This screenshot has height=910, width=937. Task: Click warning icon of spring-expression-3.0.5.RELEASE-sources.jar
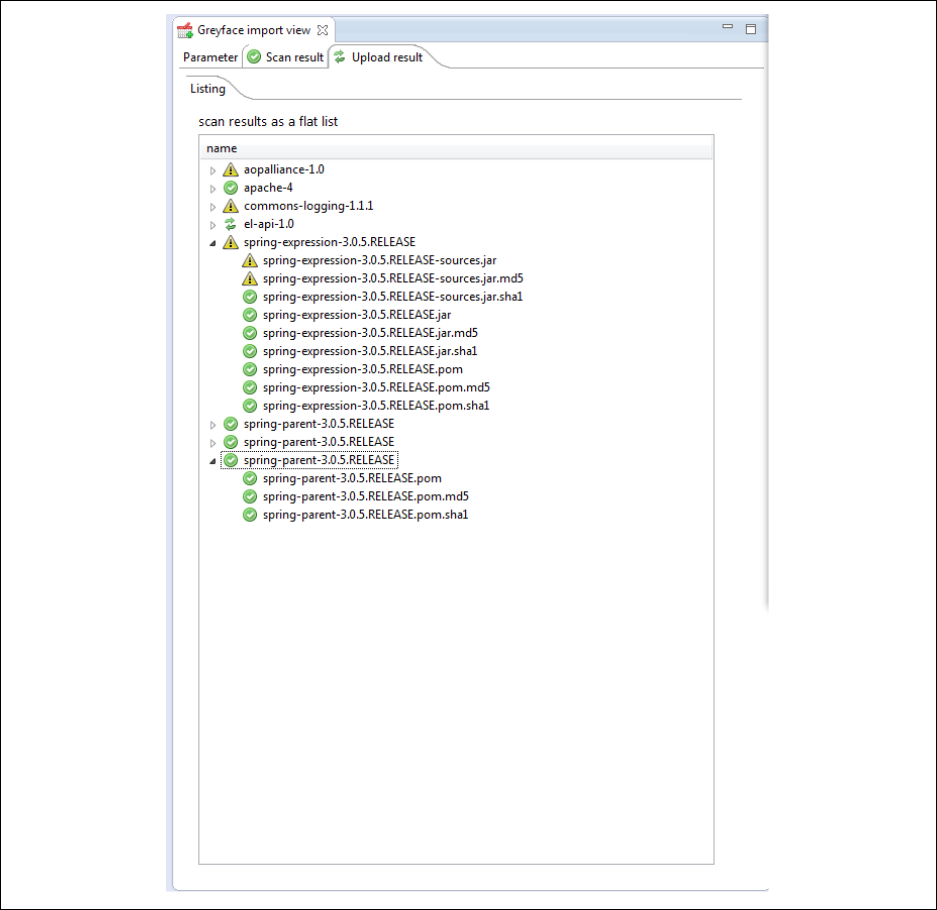click(x=250, y=260)
